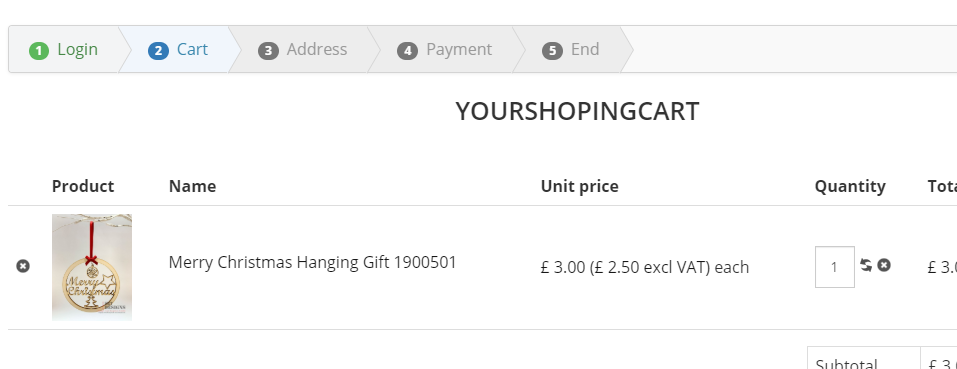The image size is (957, 369).
Task: Click the gray number 4 step badge
Action: [x=407, y=51]
